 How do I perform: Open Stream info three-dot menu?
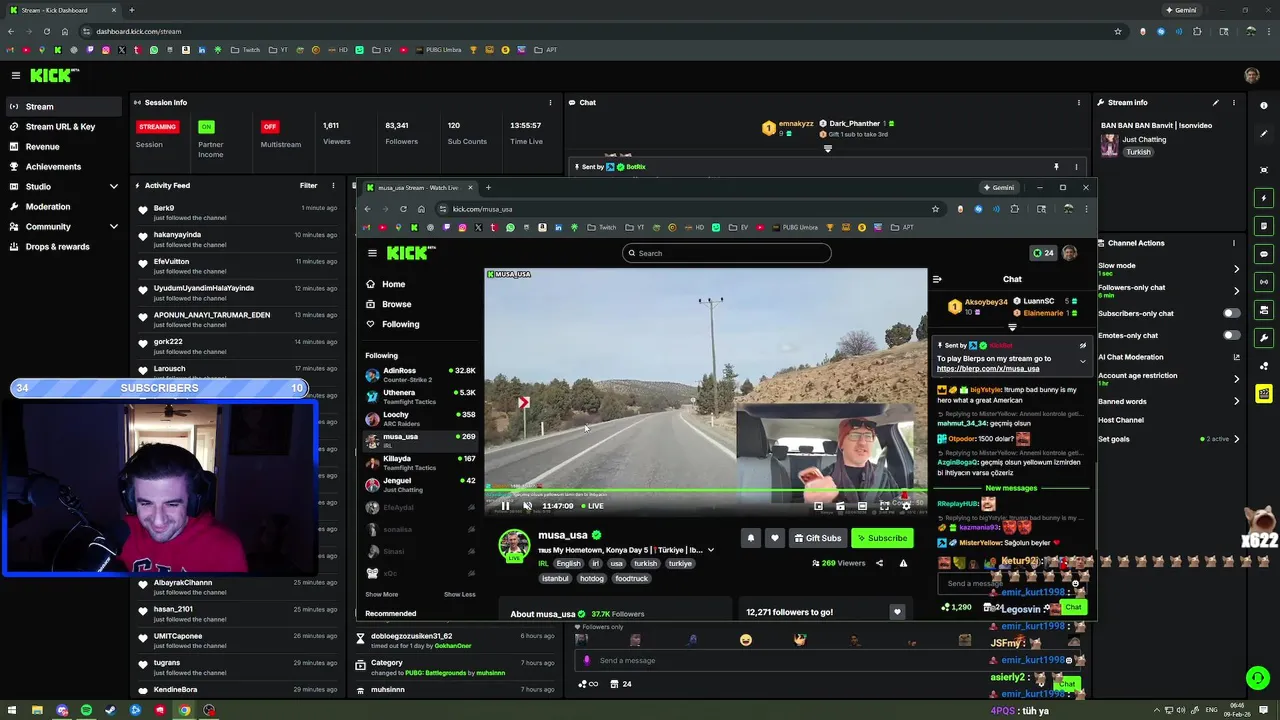pos(1233,102)
